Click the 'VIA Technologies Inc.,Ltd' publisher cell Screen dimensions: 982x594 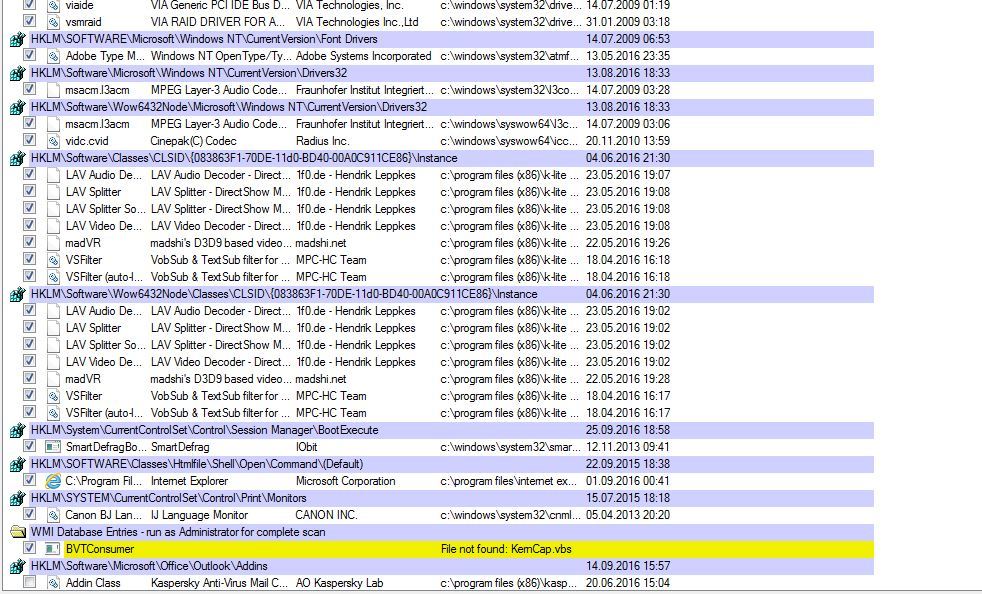(357, 22)
